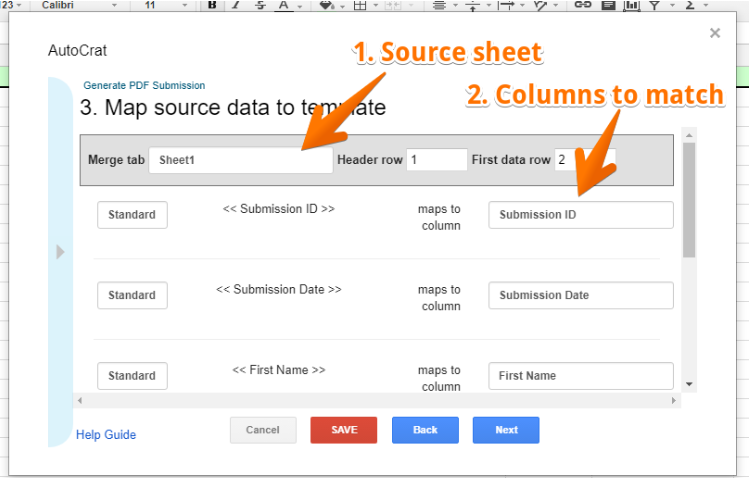
Task: Open the Submission Date column dropdown
Action: (x=581, y=295)
